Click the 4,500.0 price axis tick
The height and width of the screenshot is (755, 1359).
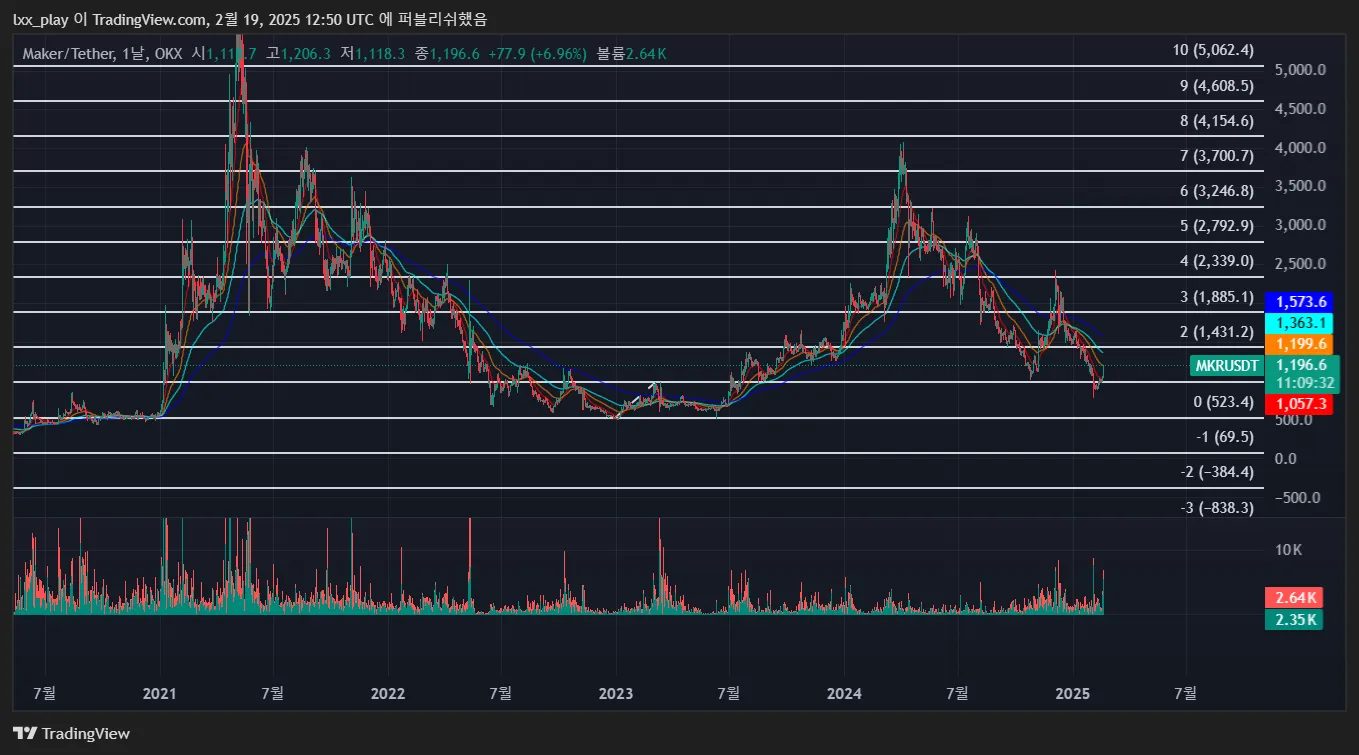[1301, 109]
